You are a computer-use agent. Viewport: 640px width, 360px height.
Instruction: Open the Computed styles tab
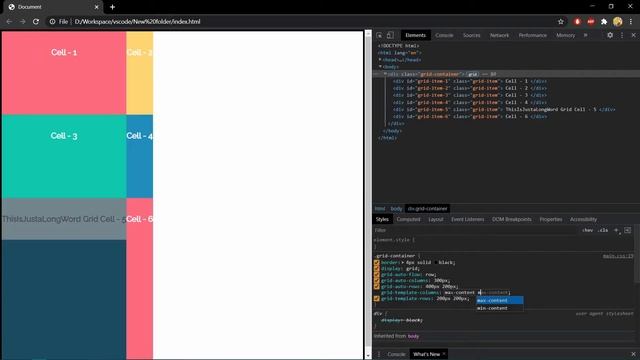(408, 220)
